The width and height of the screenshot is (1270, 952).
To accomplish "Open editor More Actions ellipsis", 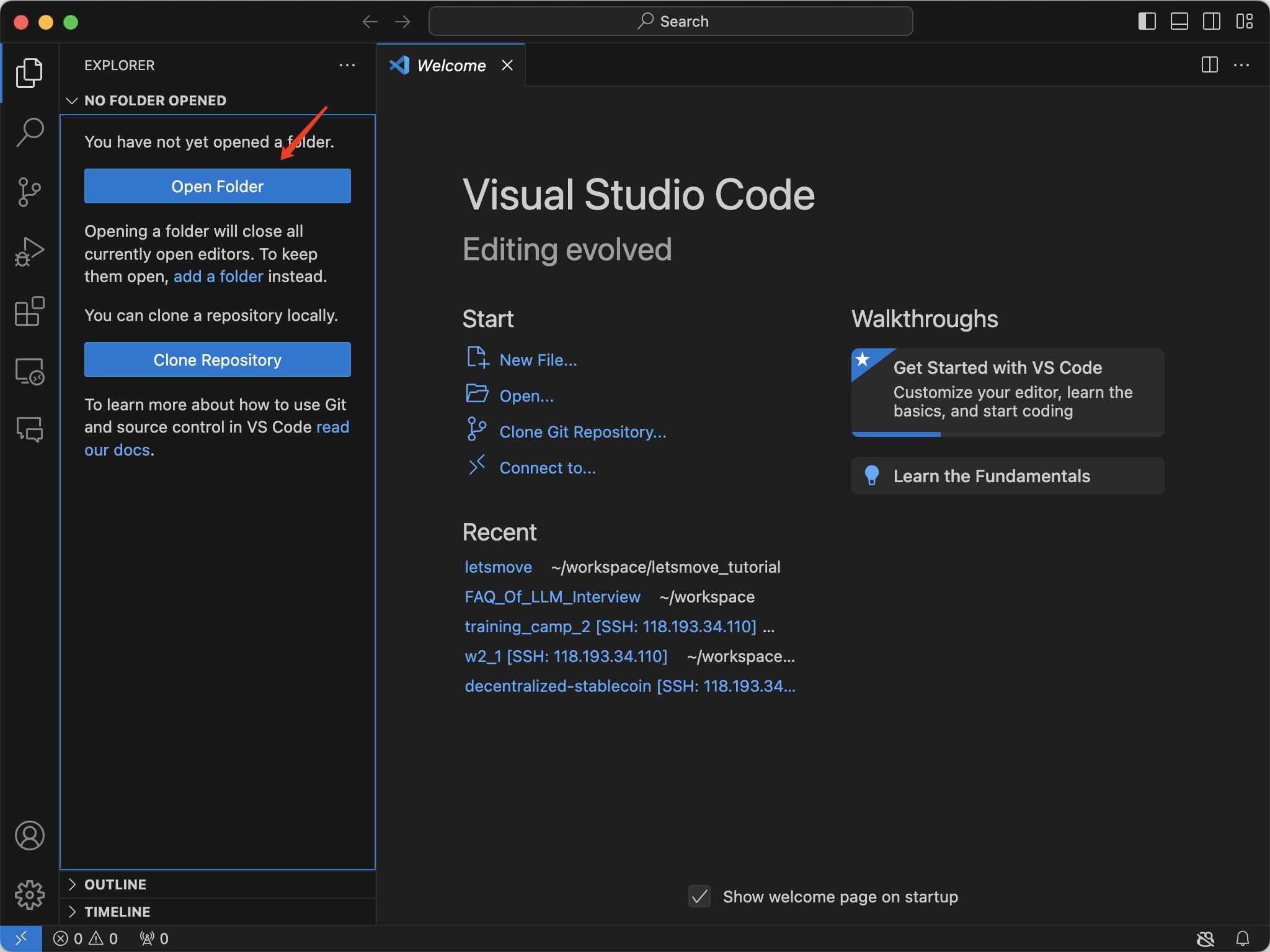I will pyautogui.click(x=1241, y=65).
